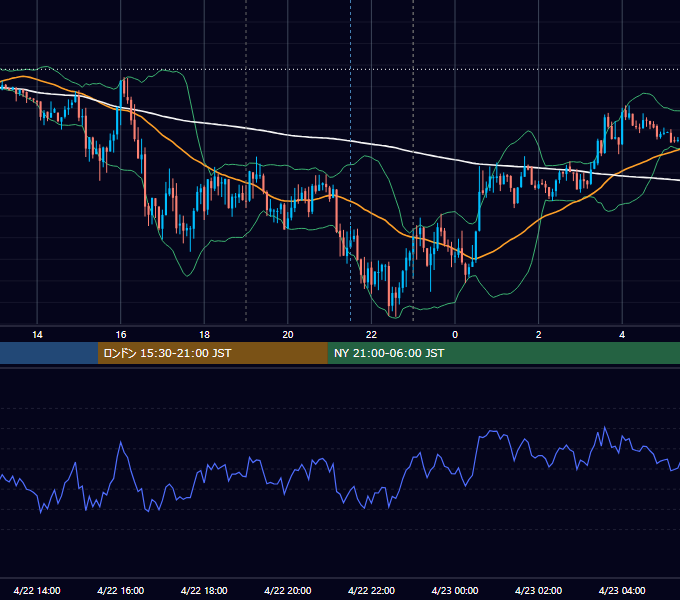Click the 4/22 20:00 date label
The width and height of the screenshot is (680, 600).
(288, 590)
